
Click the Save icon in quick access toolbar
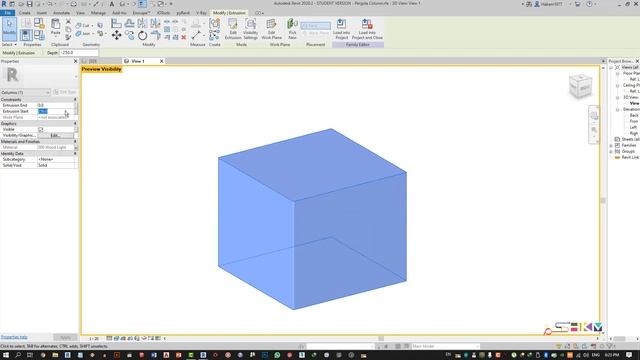coord(29,4)
